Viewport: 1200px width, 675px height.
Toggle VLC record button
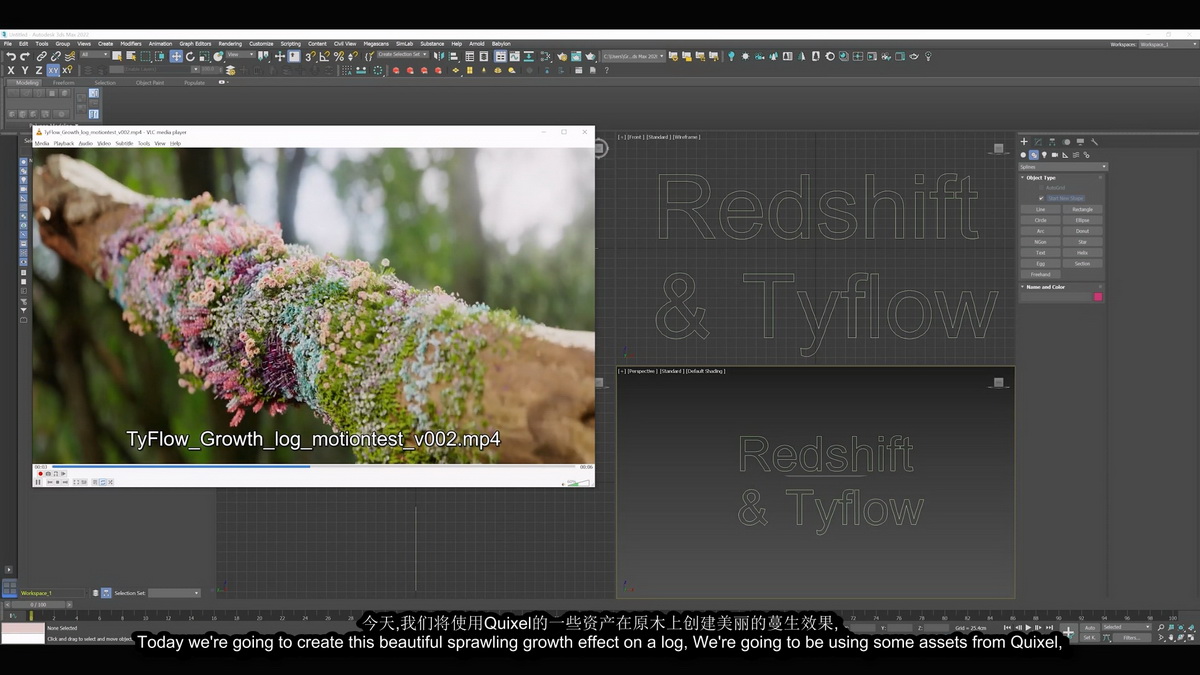[40, 474]
